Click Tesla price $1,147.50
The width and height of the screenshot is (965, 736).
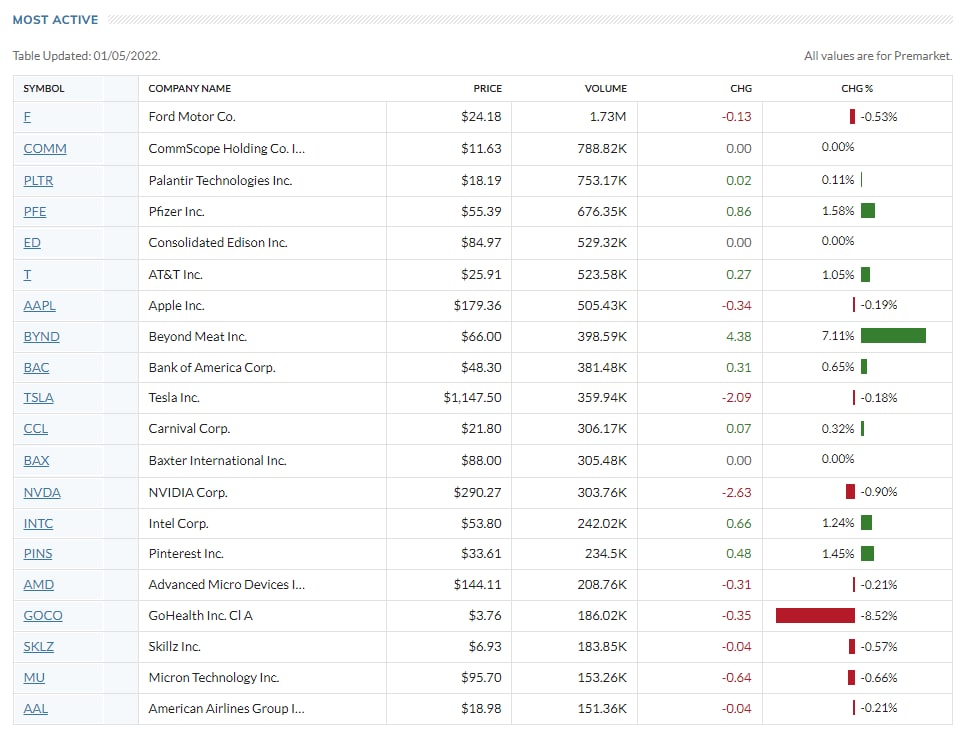tap(473, 398)
